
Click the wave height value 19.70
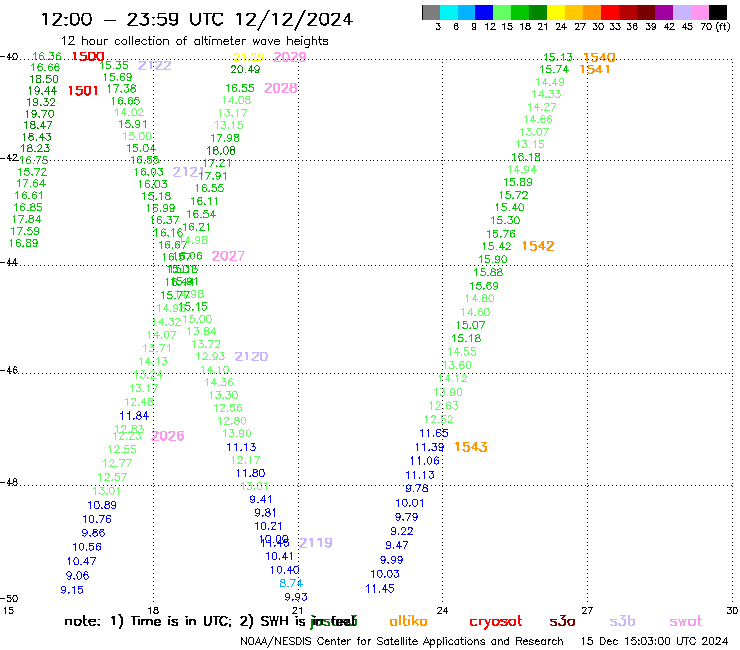(x=40, y=114)
